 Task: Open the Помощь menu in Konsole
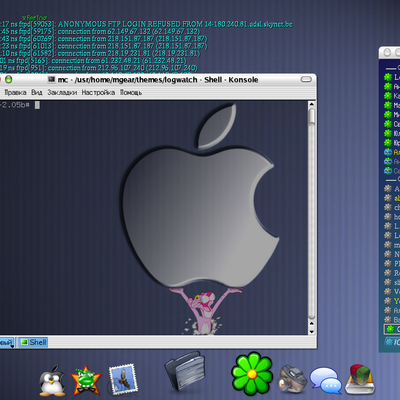click(131, 92)
